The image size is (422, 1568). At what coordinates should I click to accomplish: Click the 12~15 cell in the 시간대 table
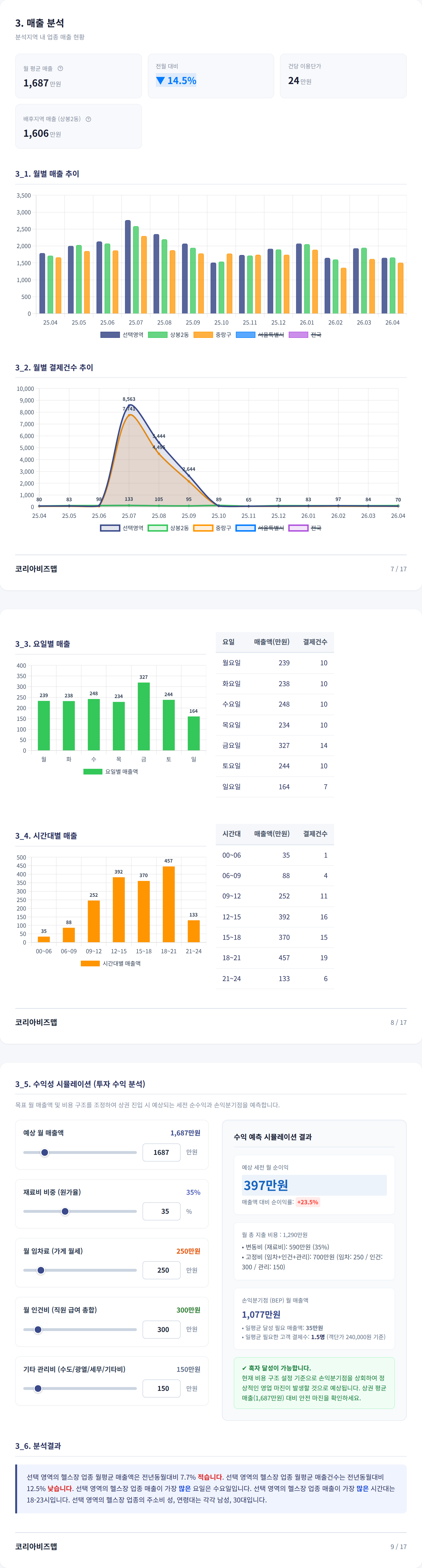point(231,917)
